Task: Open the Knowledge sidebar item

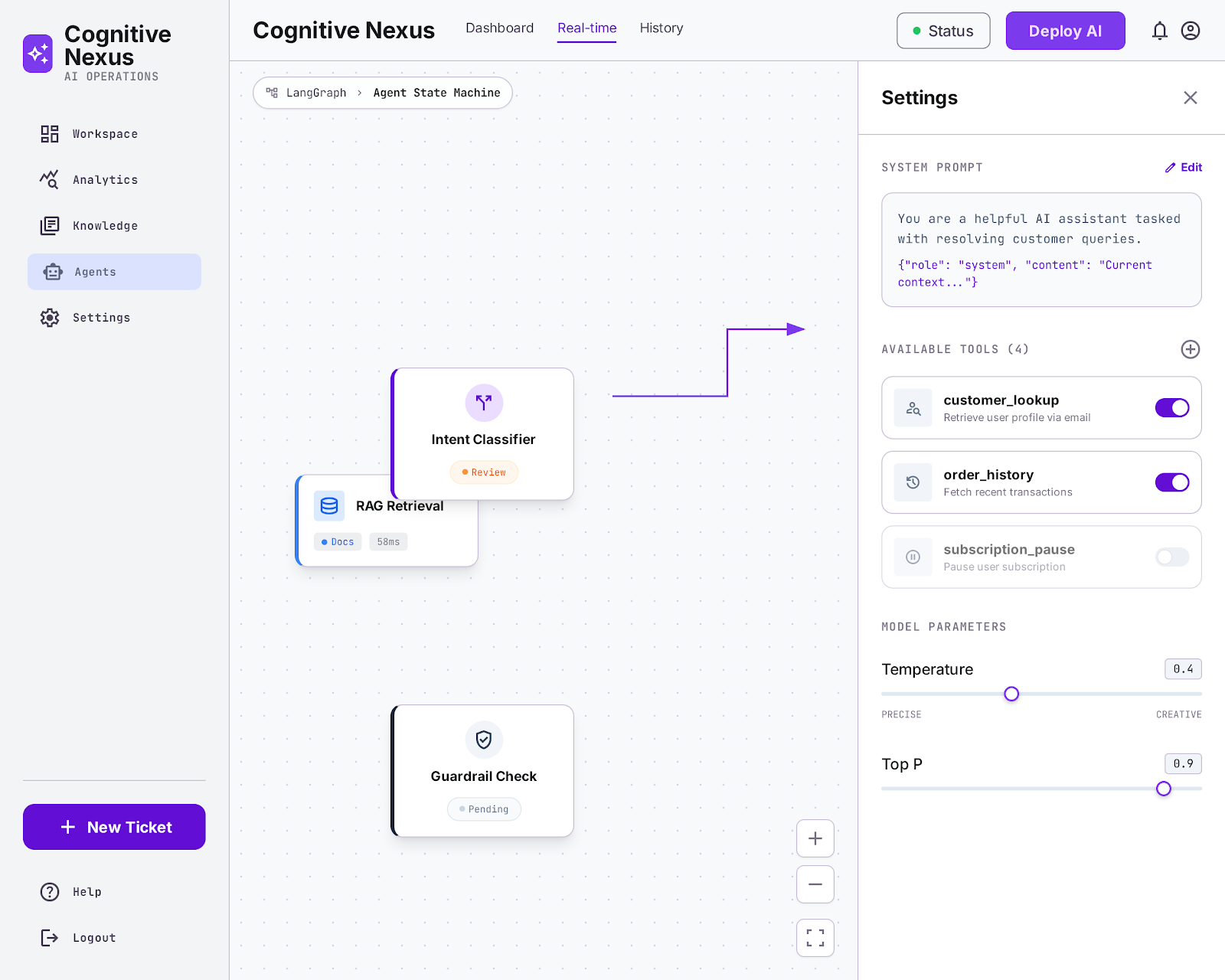Action: (114, 226)
